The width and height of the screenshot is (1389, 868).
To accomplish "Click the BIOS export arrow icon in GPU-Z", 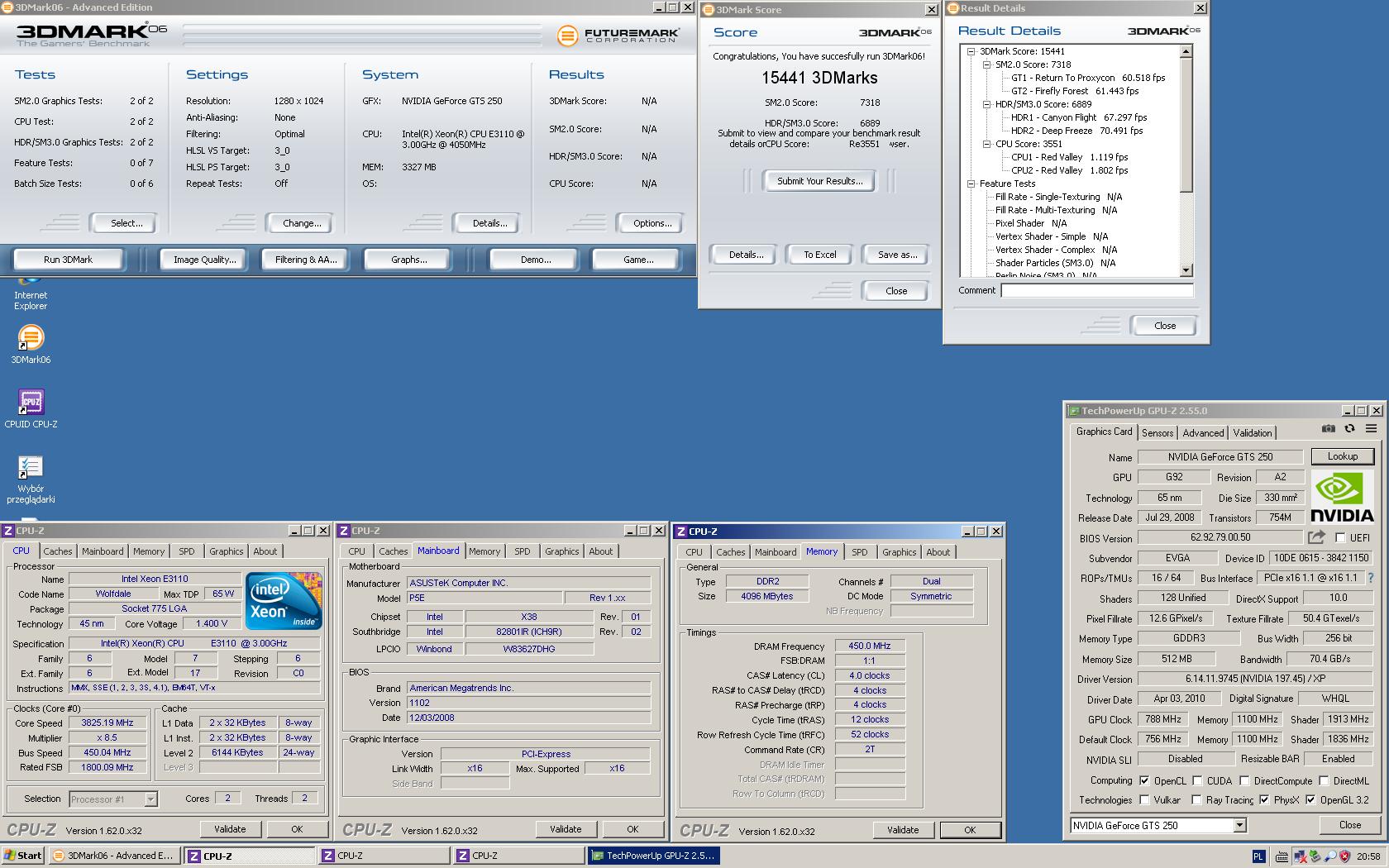I will 1316,537.
